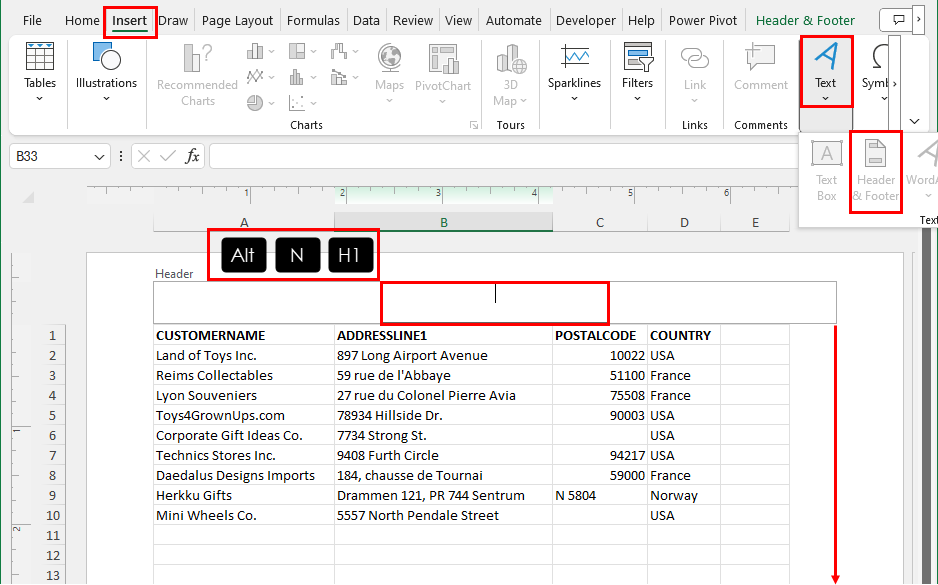The width and height of the screenshot is (938, 585).
Task: Expand the pie chart dropdown arrow
Action: coord(272,103)
